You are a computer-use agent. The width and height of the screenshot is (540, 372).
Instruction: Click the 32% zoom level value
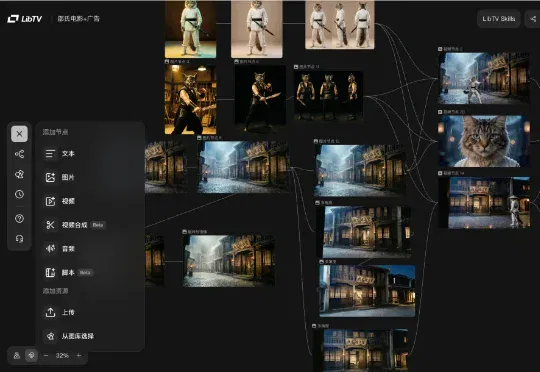point(62,355)
